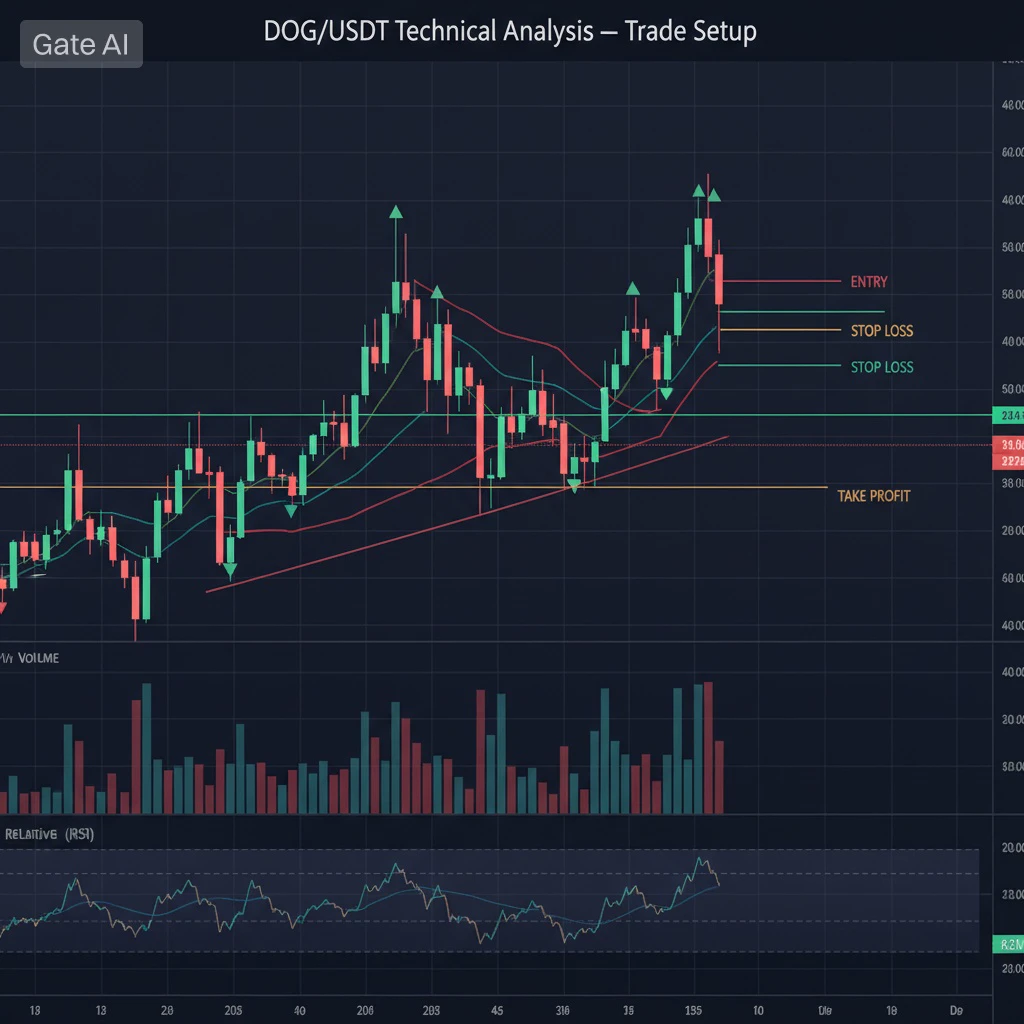Click the 205 label on the time axis
This screenshot has width=1024, height=1024.
[233, 1010]
